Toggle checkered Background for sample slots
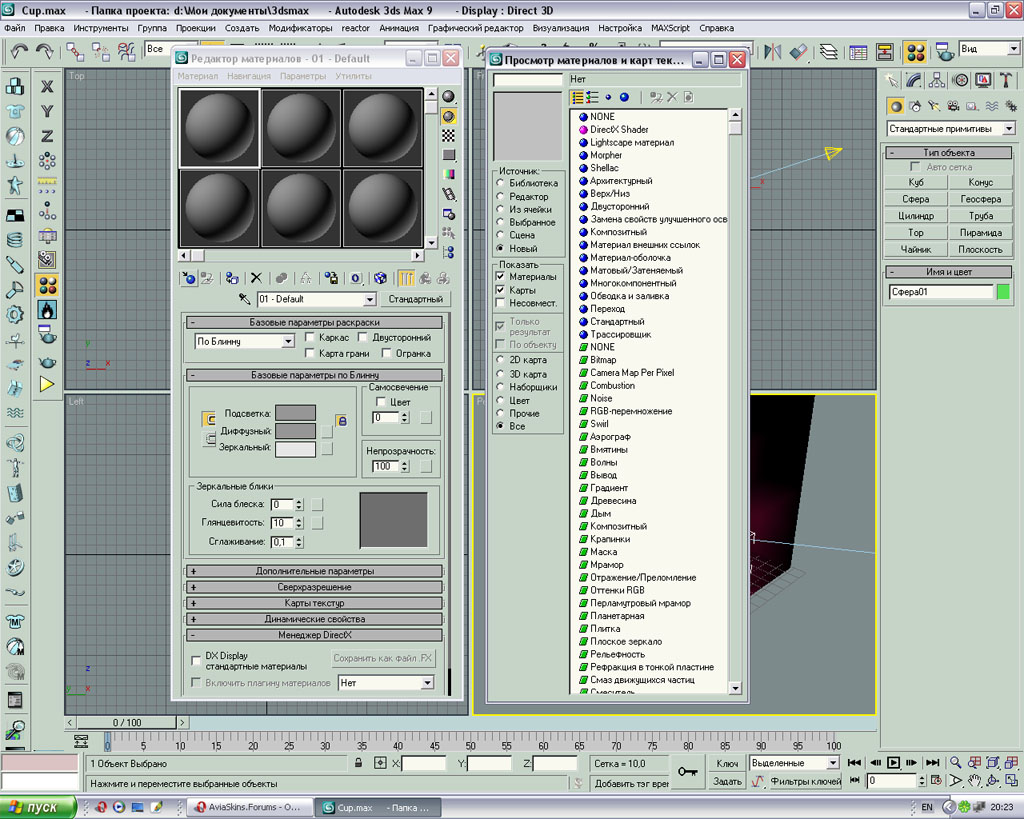Viewport: 1024px width, 819px height. 449,135
